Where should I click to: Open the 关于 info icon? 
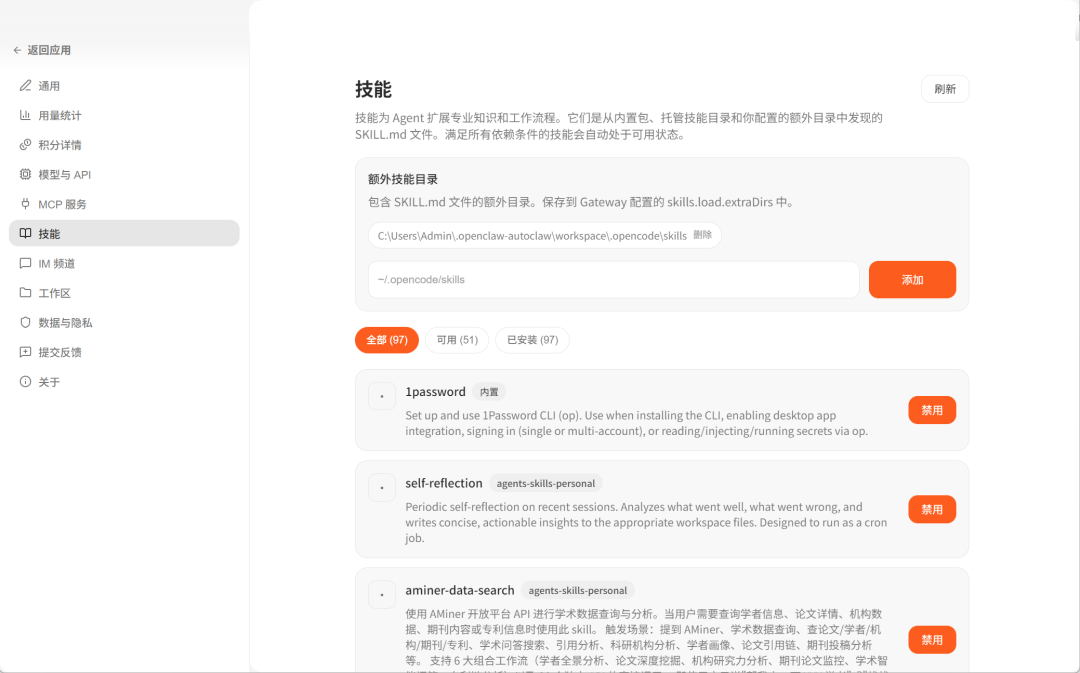26,382
